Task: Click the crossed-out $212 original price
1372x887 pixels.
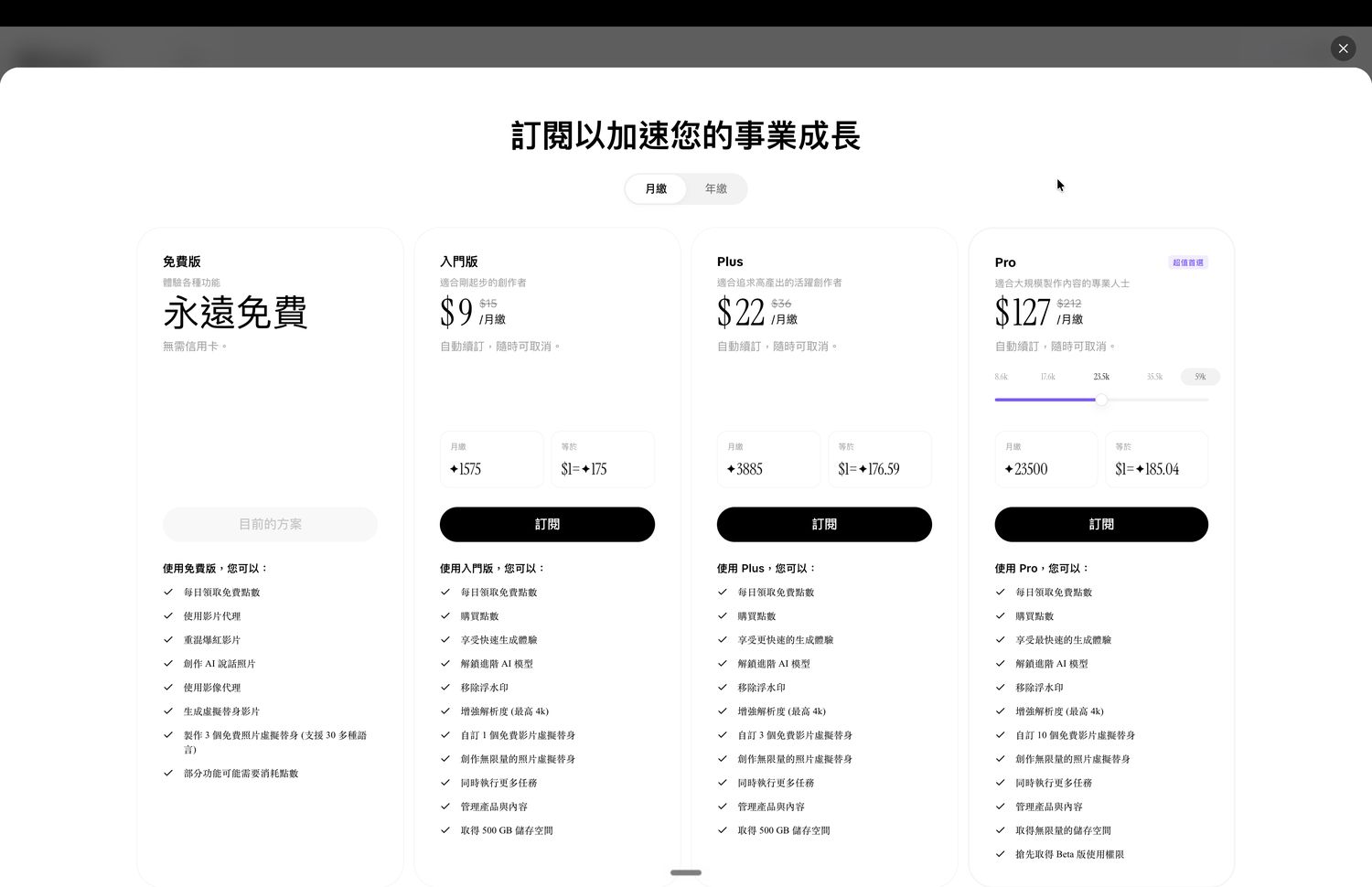Action: pyautogui.click(x=1069, y=304)
